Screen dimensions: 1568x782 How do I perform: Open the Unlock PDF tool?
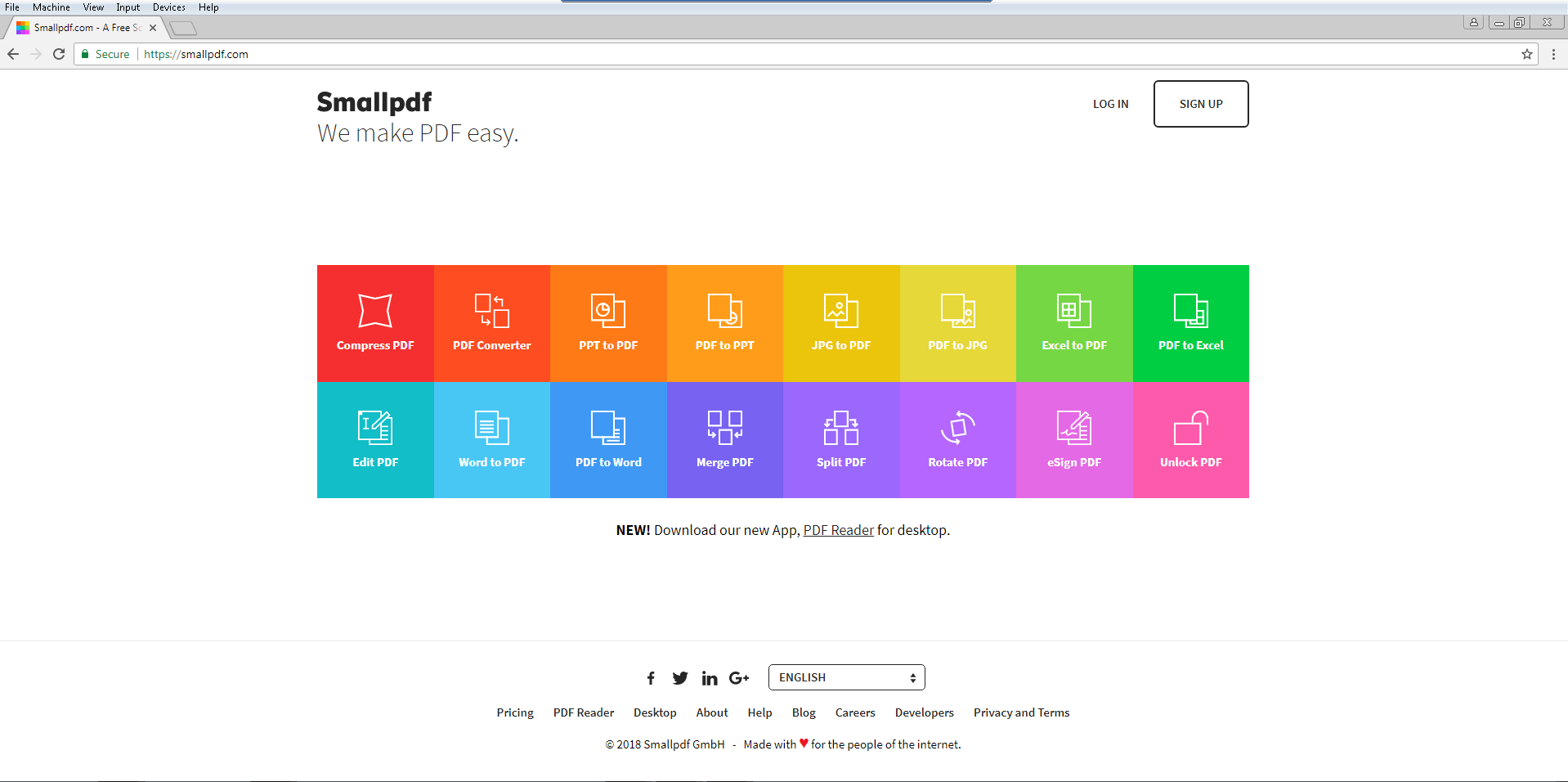1190,440
